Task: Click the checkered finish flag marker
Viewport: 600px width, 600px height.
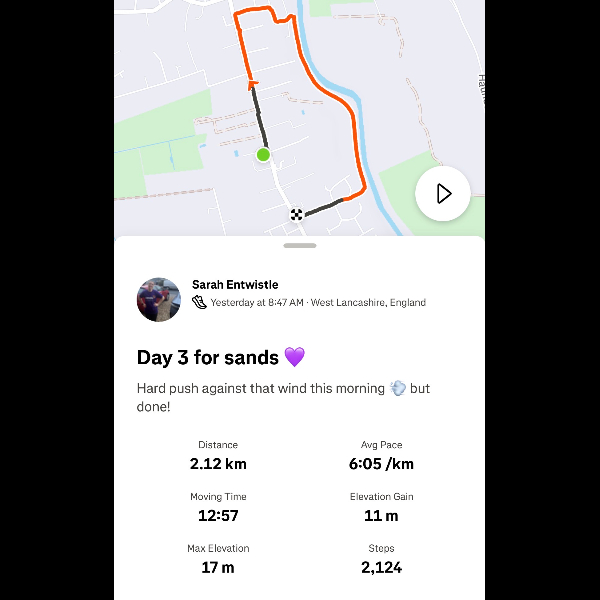Action: 297,214
